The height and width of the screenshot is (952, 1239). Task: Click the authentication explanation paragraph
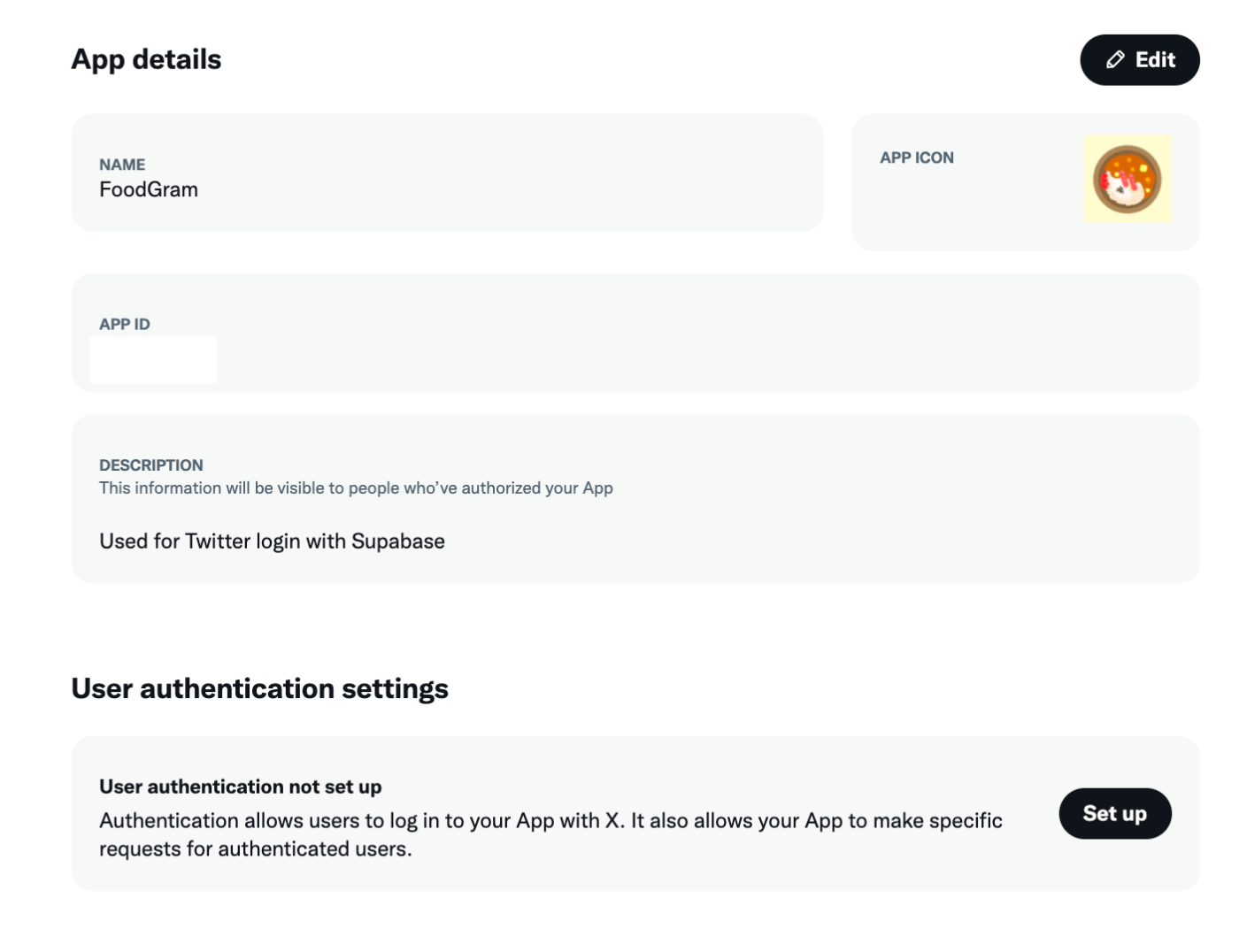(550, 834)
